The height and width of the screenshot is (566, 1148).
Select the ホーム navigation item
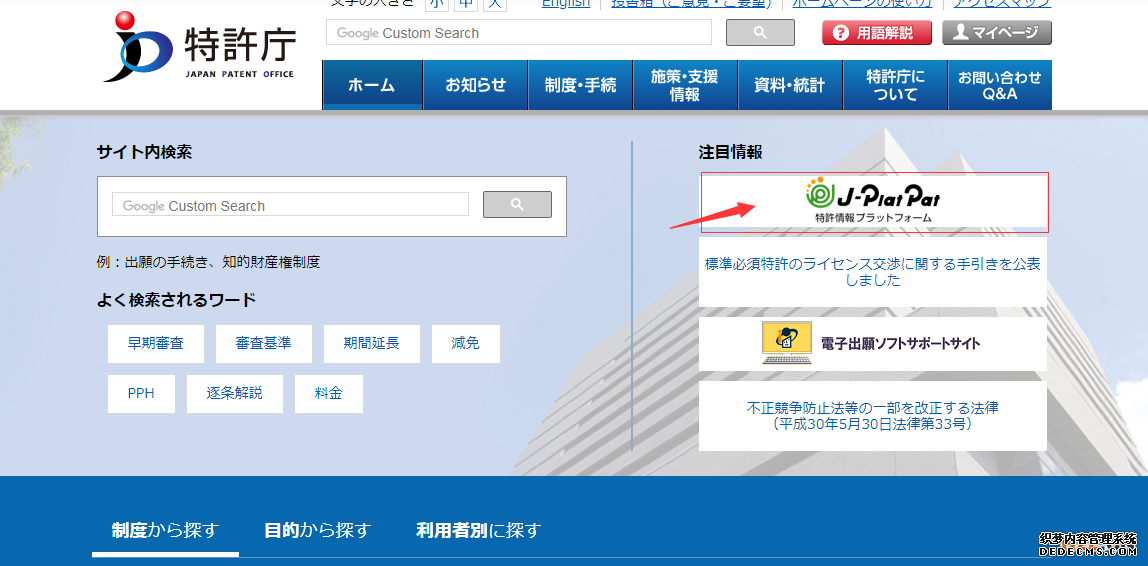[x=372, y=85]
